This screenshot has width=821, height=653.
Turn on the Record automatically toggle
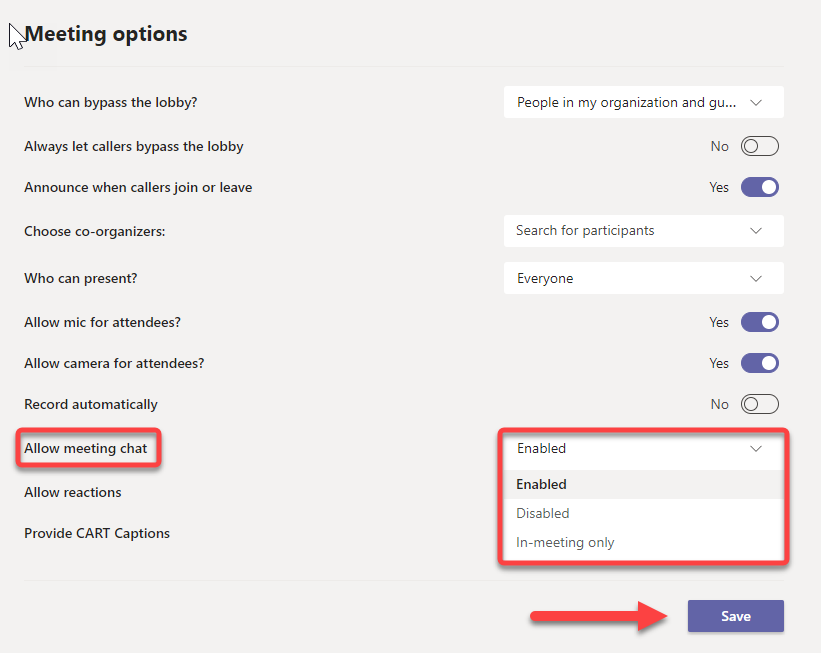[759, 404]
